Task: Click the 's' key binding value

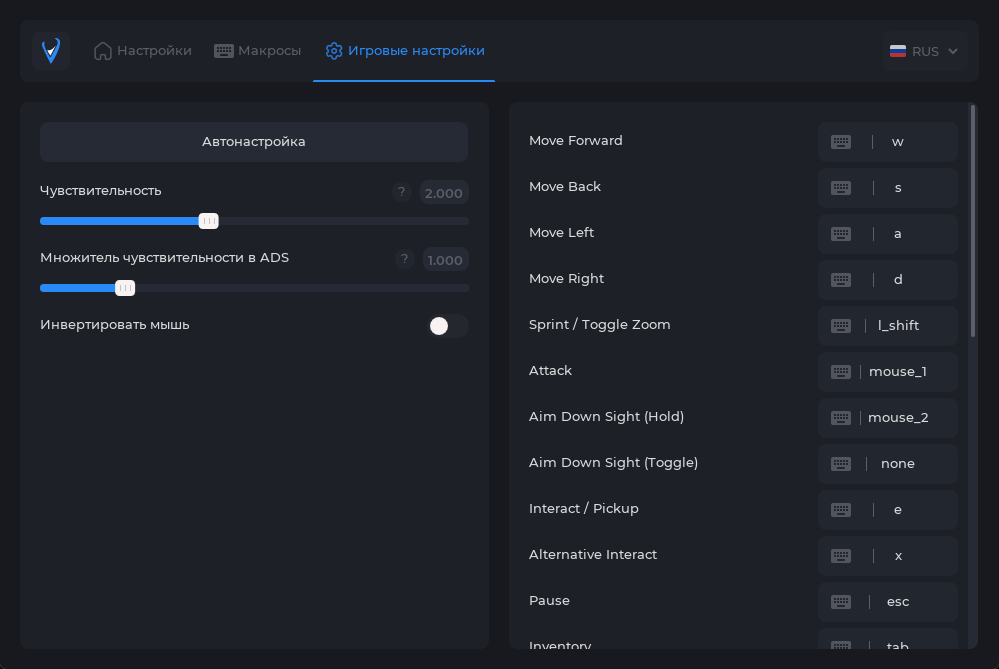Action: coord(898,187)
